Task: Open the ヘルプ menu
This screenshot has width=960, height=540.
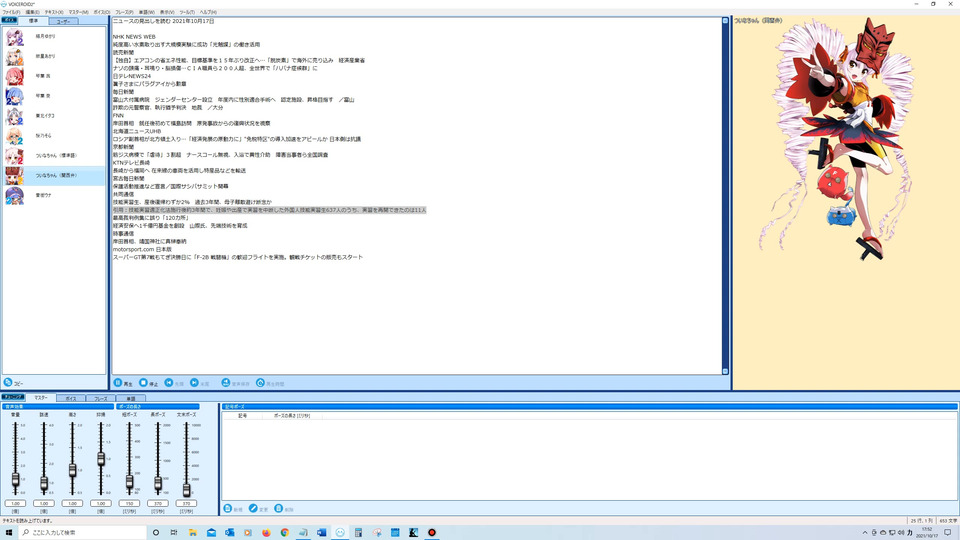Action: (208, 12)
